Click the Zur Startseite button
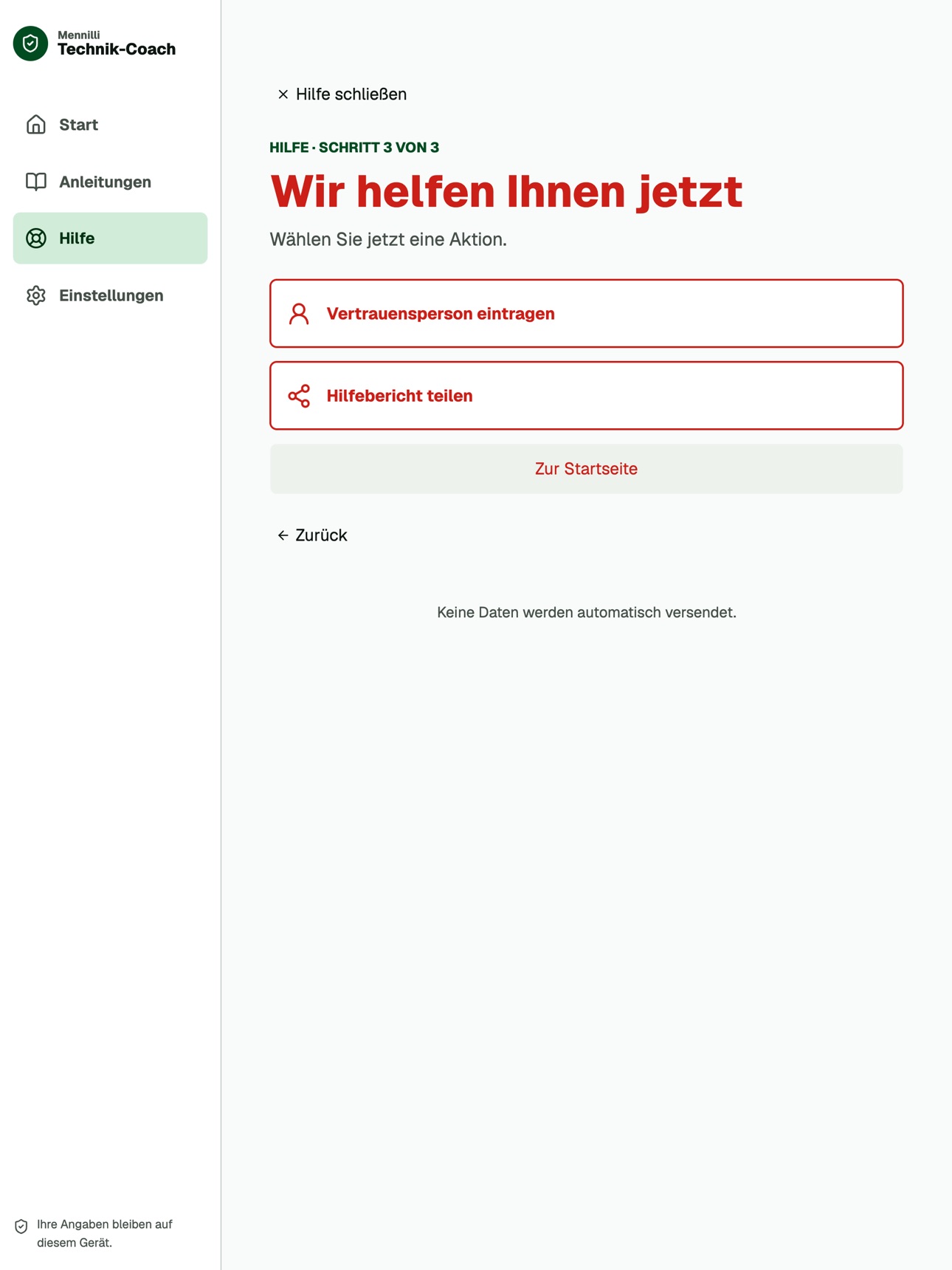The height and width of the screenshot is (1270, 952). [x=587, y=469]
